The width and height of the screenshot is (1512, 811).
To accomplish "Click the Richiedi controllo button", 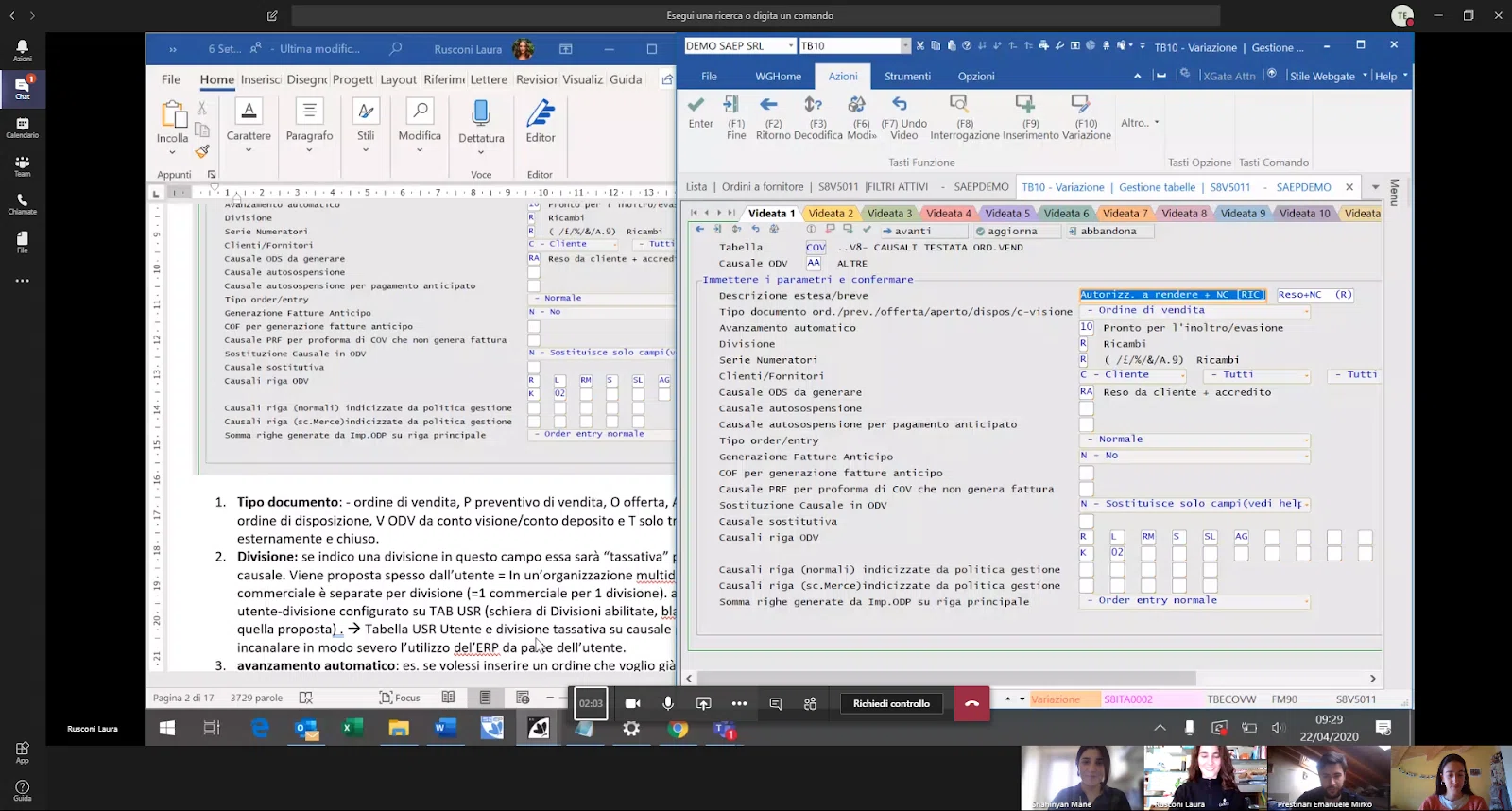I will pos(891,703).
